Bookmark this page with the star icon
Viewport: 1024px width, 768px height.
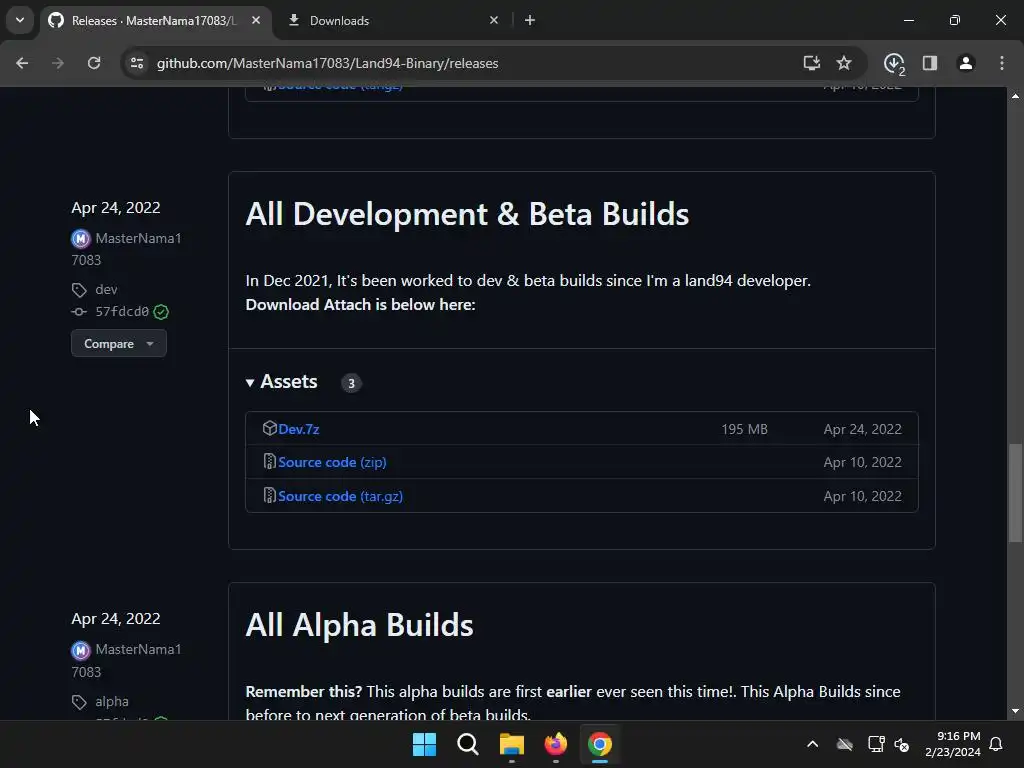click(844, 63)
